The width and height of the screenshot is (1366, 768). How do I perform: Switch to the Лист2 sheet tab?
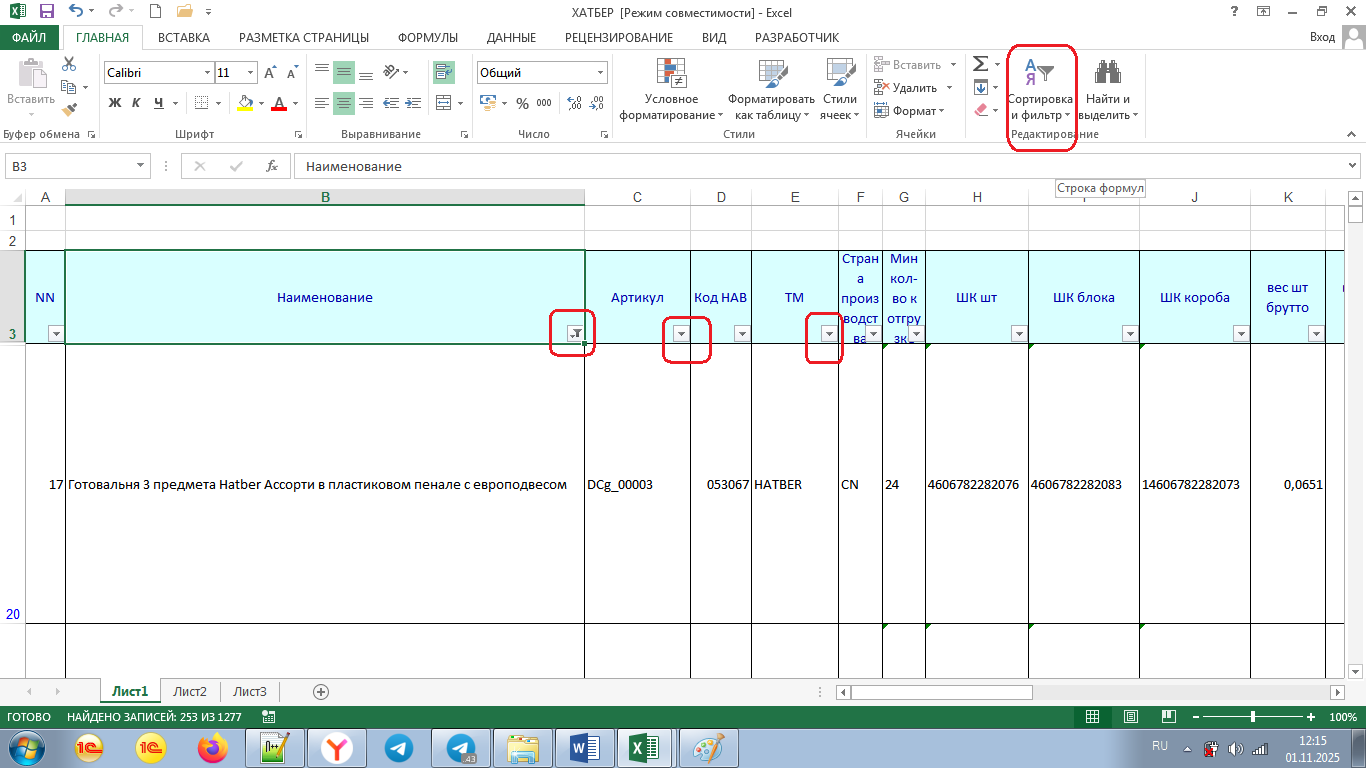(190, 691)
